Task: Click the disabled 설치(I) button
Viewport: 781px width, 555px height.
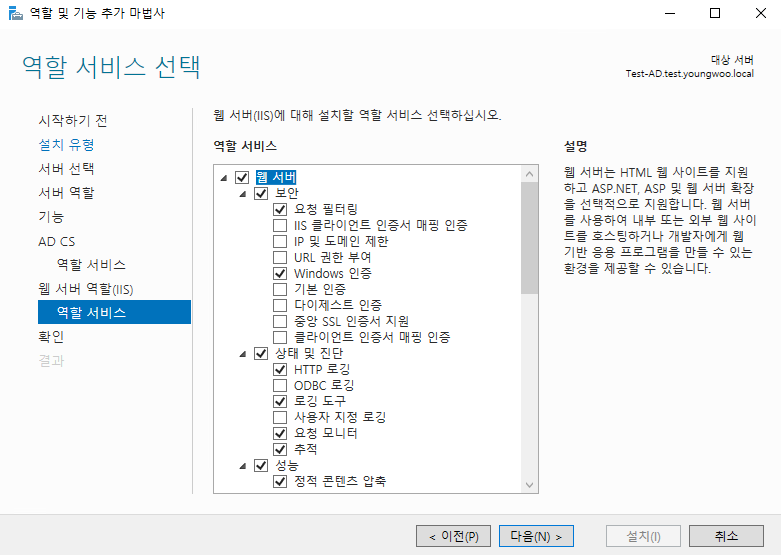Action: [643, 536]
